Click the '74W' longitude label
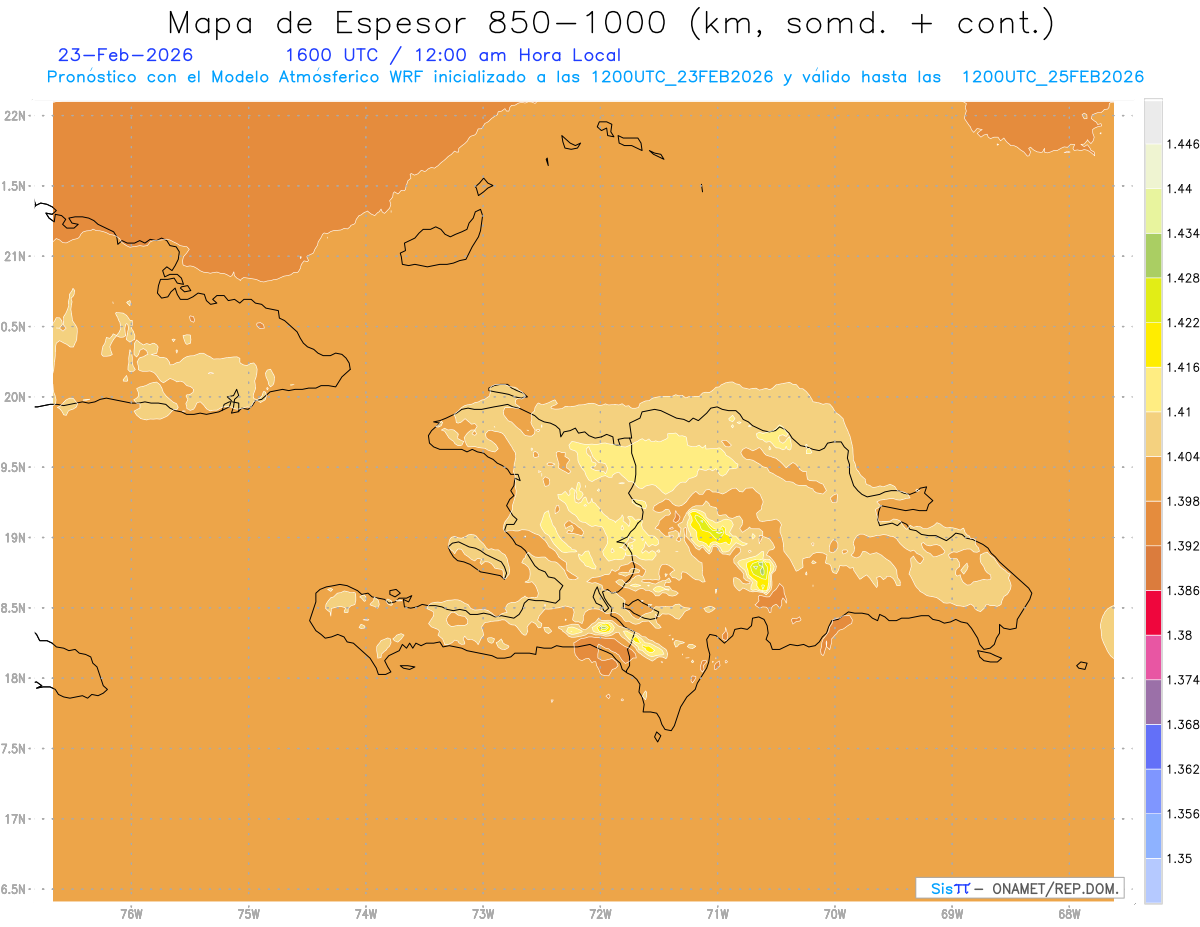The height and width of the screenshot is (927, 1200). (x=366, y=913)
